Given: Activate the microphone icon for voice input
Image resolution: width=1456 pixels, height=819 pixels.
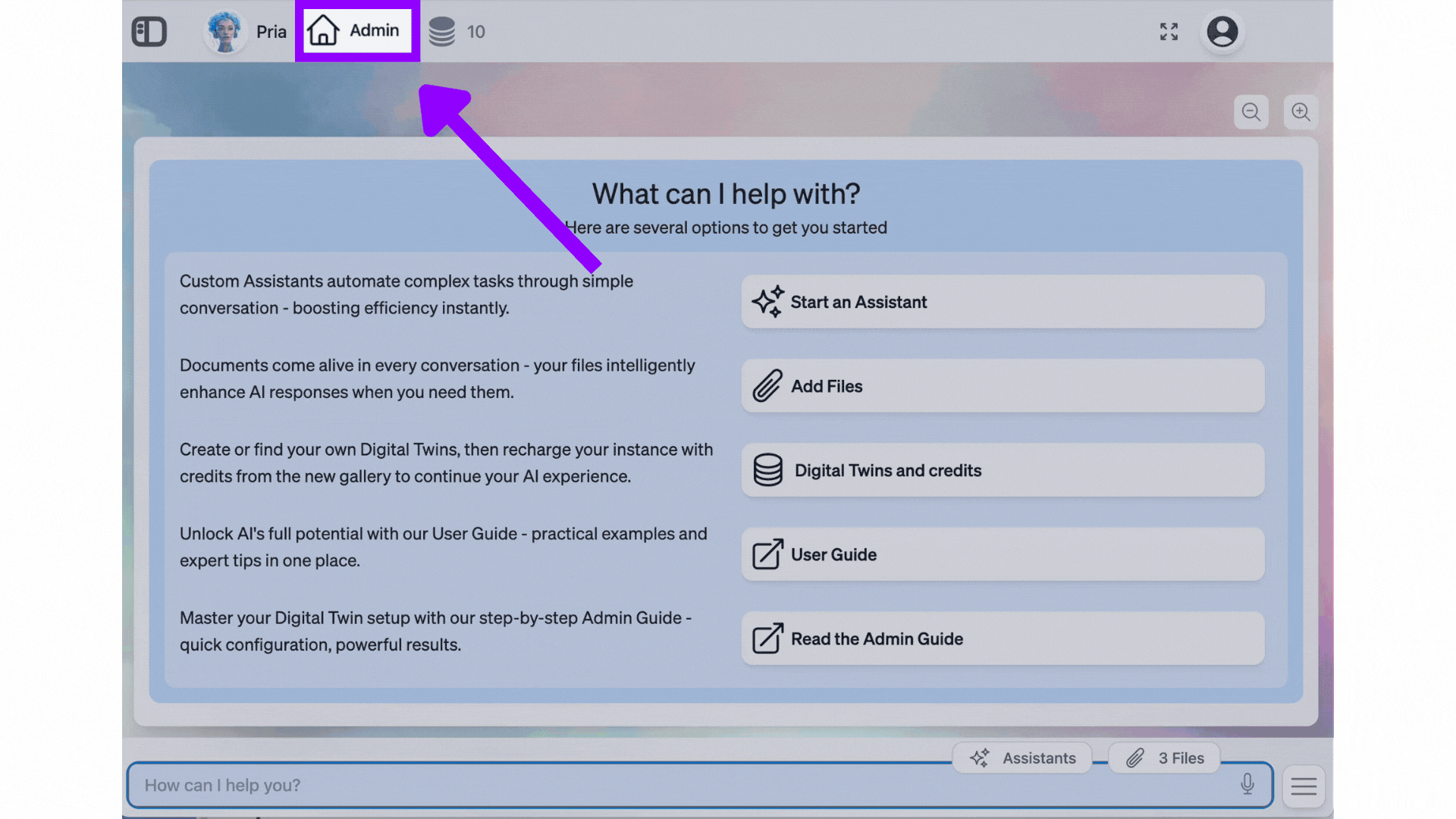Looking at the screenshot, I should [1247, 785].
